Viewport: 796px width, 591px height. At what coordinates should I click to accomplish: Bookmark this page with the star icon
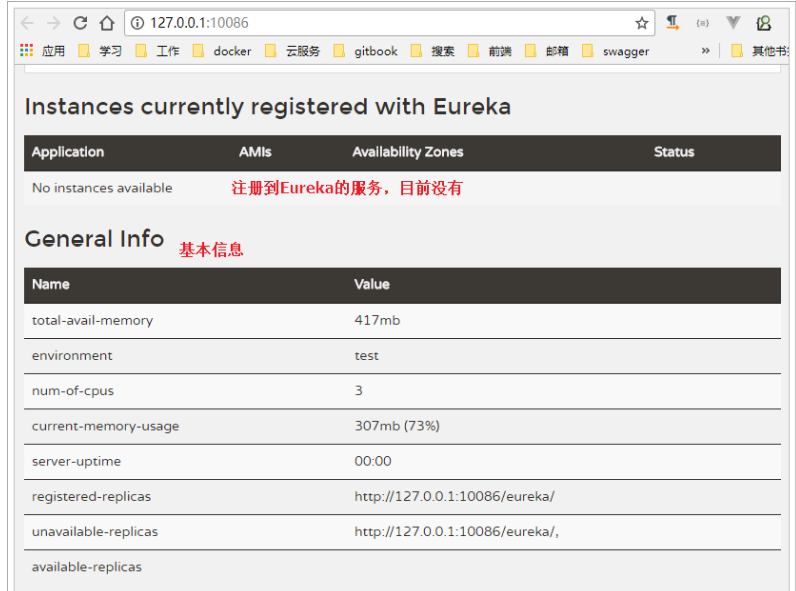pos(642,23)
